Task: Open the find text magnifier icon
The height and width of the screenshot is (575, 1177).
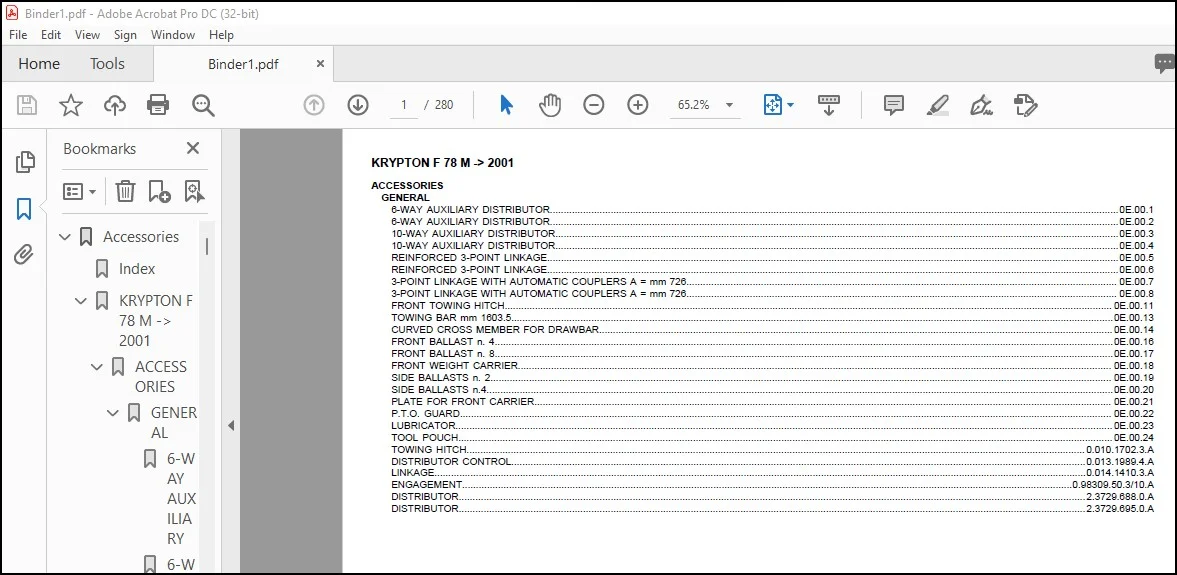Action: point(203,105)
